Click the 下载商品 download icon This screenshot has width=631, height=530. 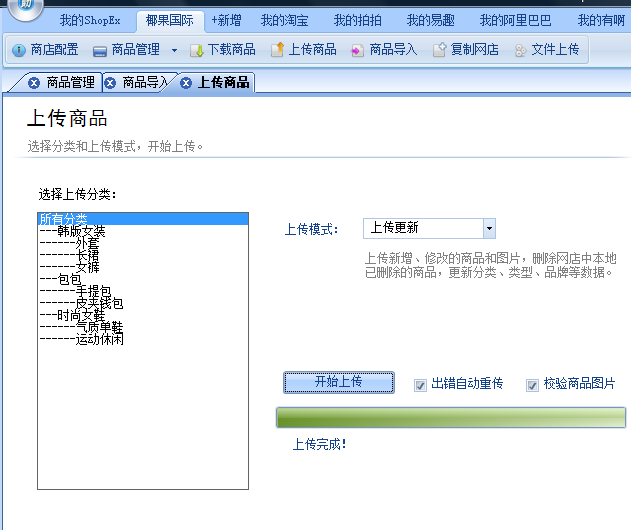point(197,50)
